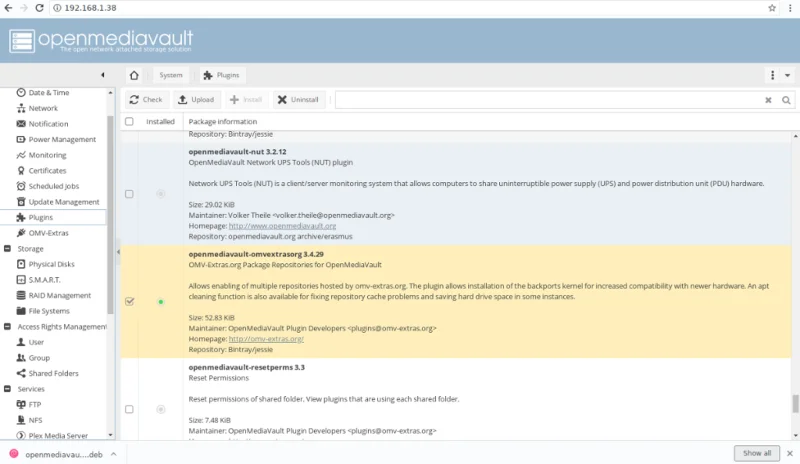Click the NFS service icon
800x464 pixels.
pyautogui.click(x=21, y=420)
